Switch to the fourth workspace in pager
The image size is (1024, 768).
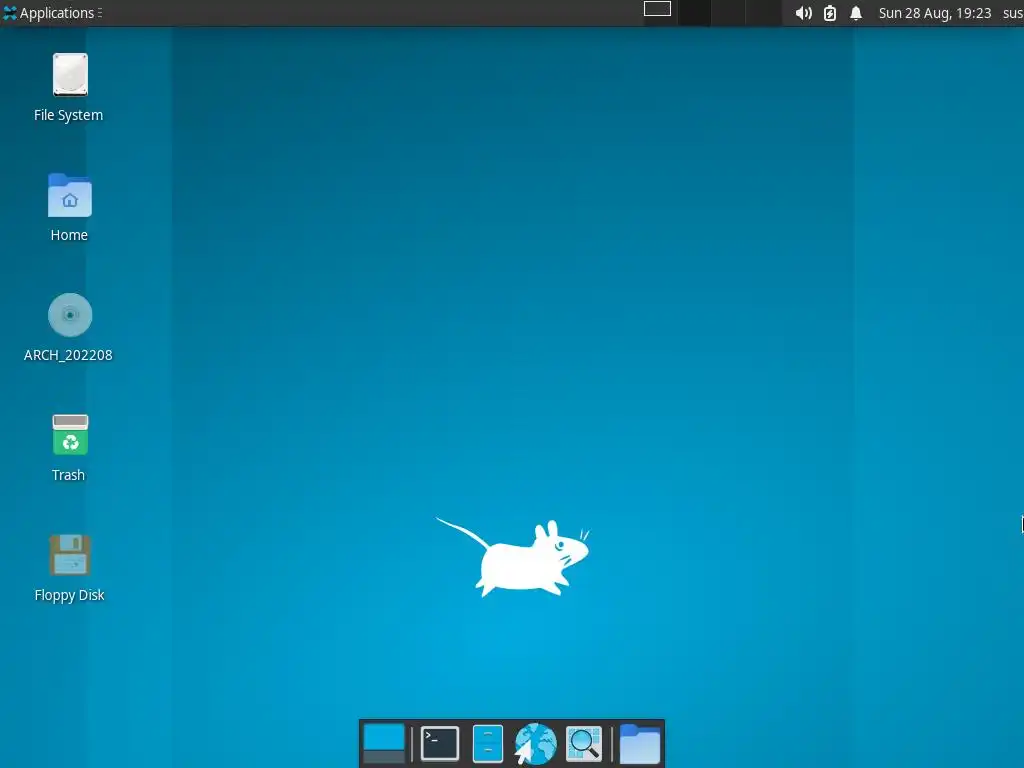[x=763, y=13]
